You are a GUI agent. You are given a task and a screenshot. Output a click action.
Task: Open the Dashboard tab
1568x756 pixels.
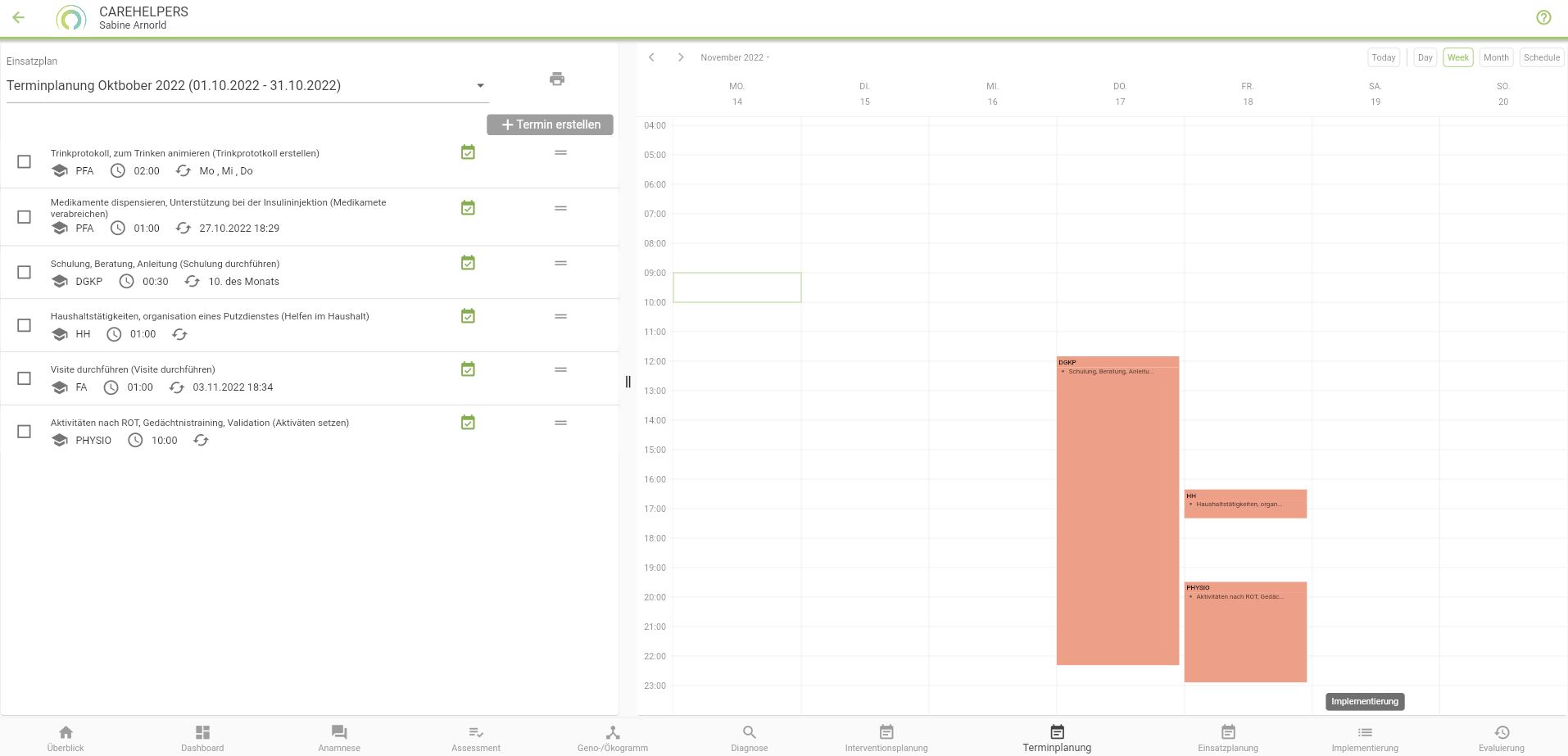click(x=202, y=737)
